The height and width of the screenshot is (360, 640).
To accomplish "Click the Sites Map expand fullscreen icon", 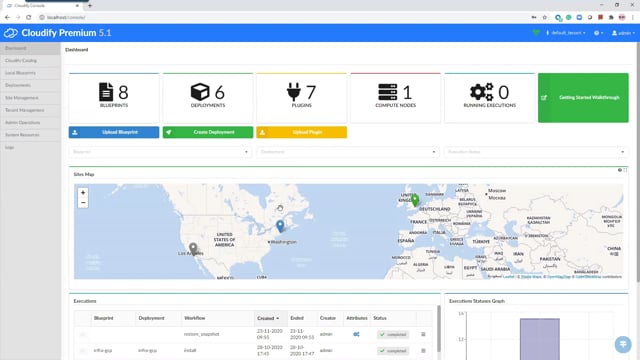I will 625,170.
